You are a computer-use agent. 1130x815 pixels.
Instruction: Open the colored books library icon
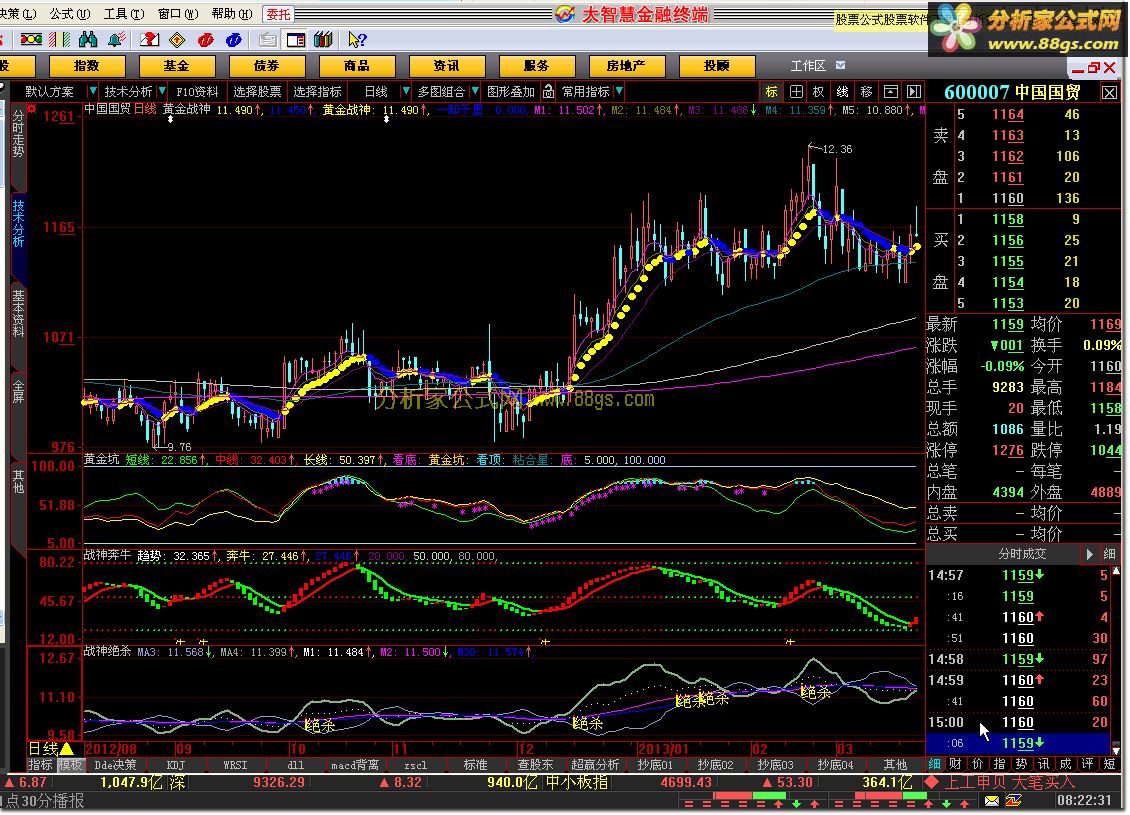pos(323,39)
